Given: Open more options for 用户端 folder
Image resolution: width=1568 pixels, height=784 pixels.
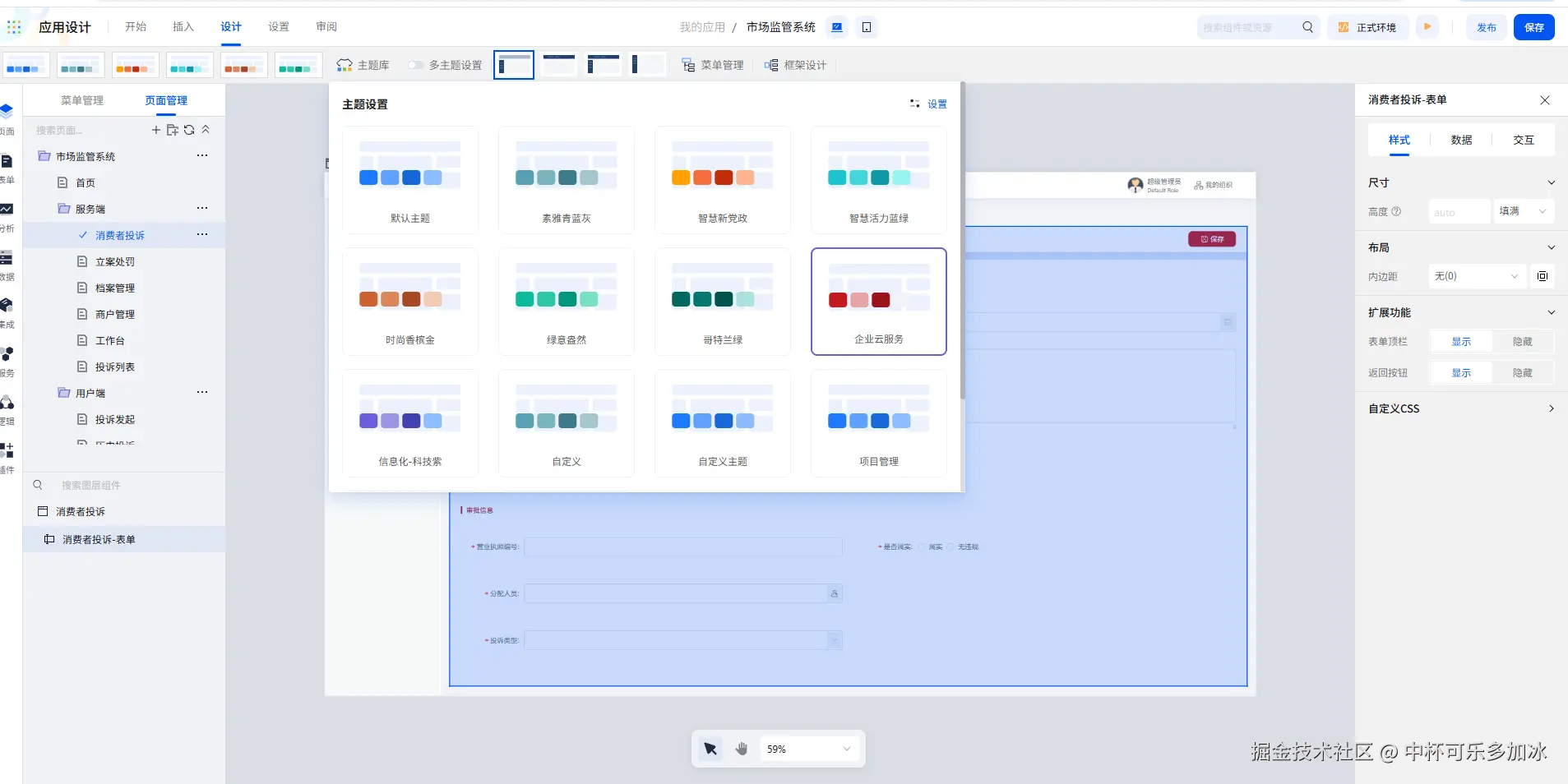Looking at the screenshot, I should (202, 392).
